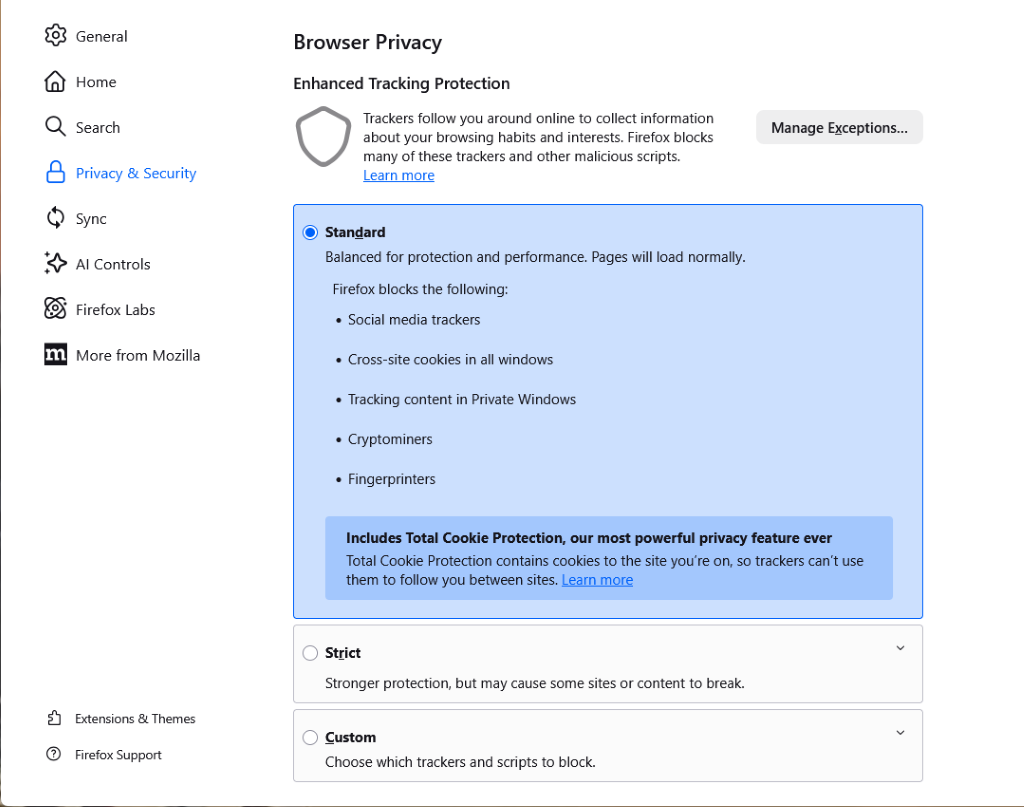The image size is (1024, 807).
Task: Open Learn more link under tracker description
Action: click(x=398, y=175)
